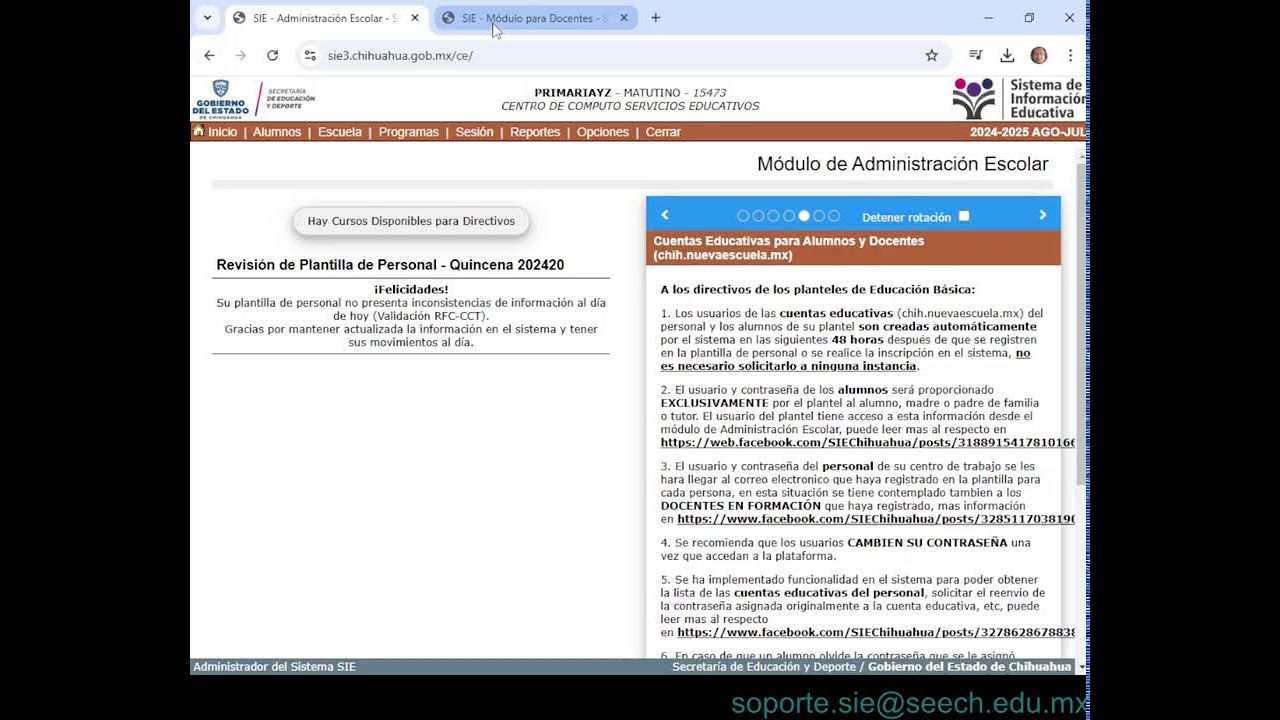1280x720 pixels.
Task: Select the seventh carousel slide dot
Action: coord(834,216)
